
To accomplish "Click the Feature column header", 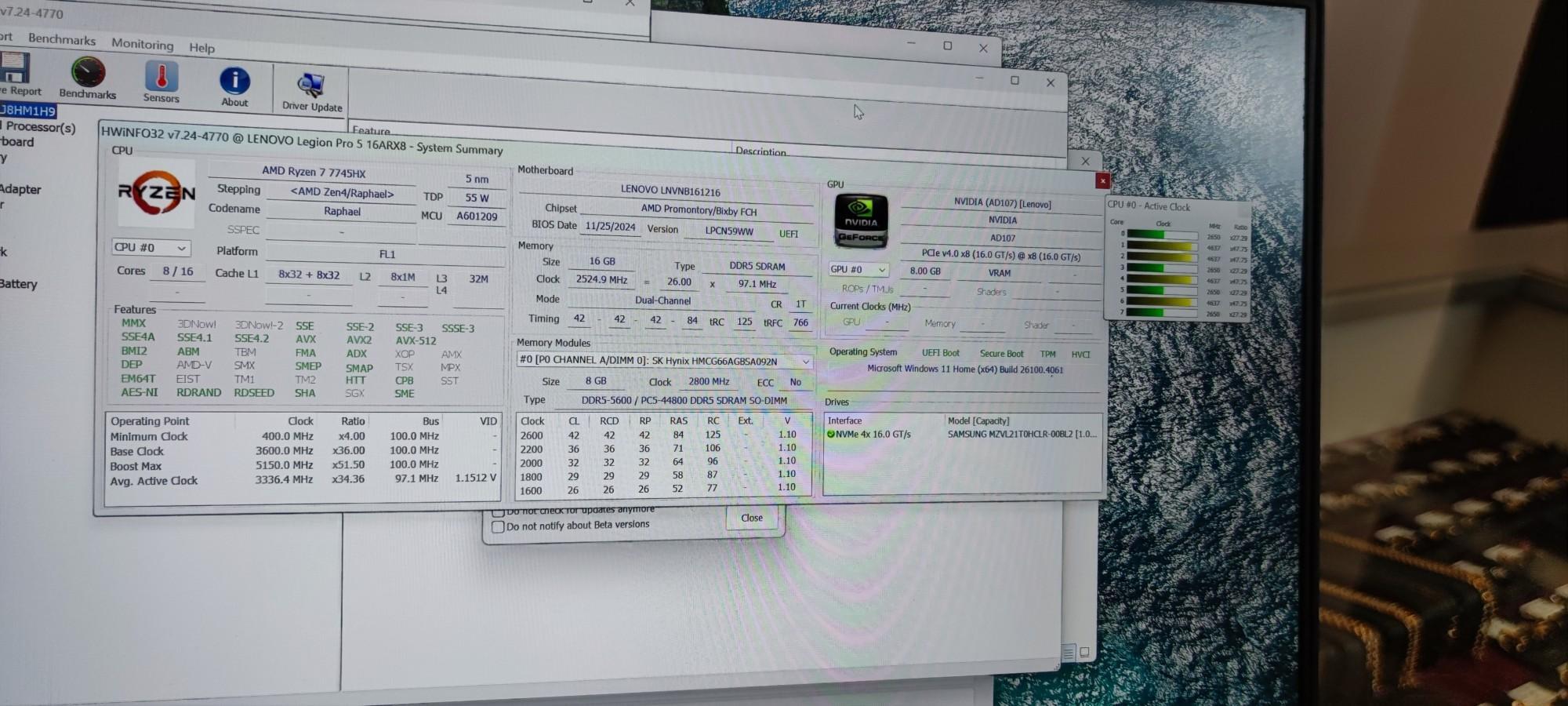I will tap(371, 130).
